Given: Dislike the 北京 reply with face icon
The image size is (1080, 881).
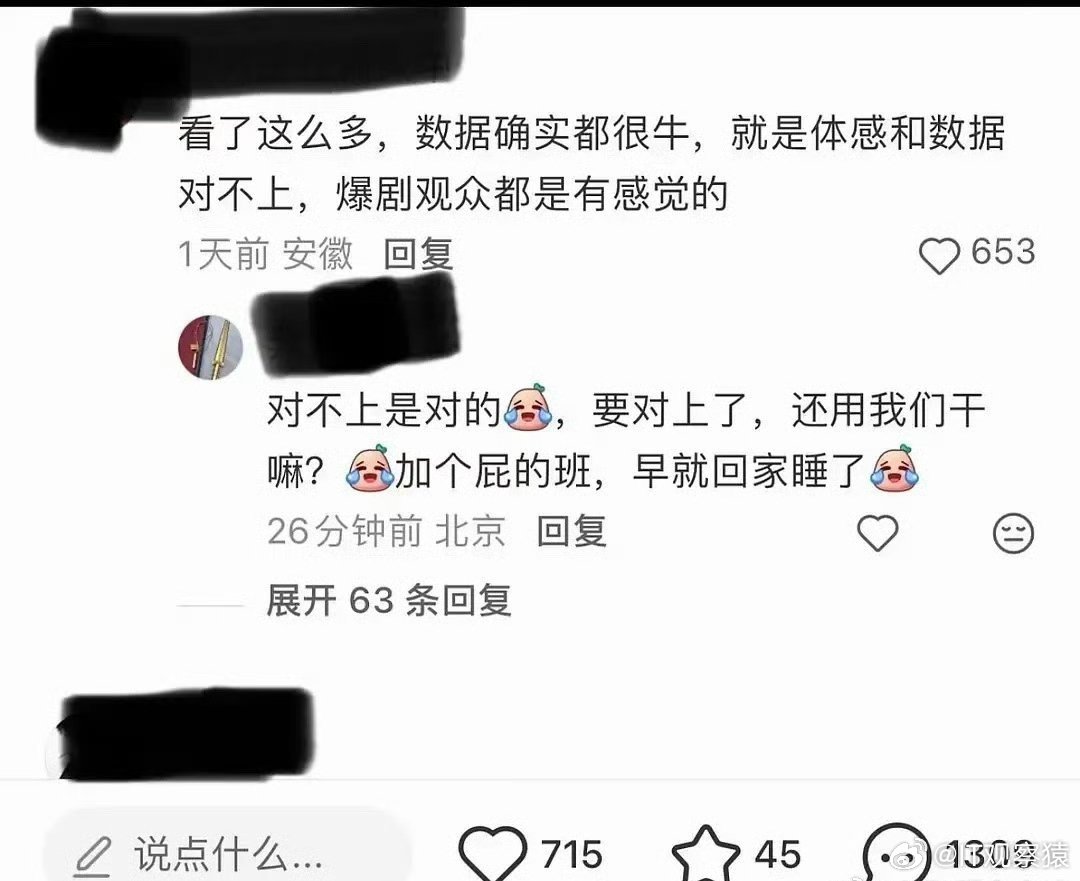Looking at the screenshot, I should (1013, 532).
